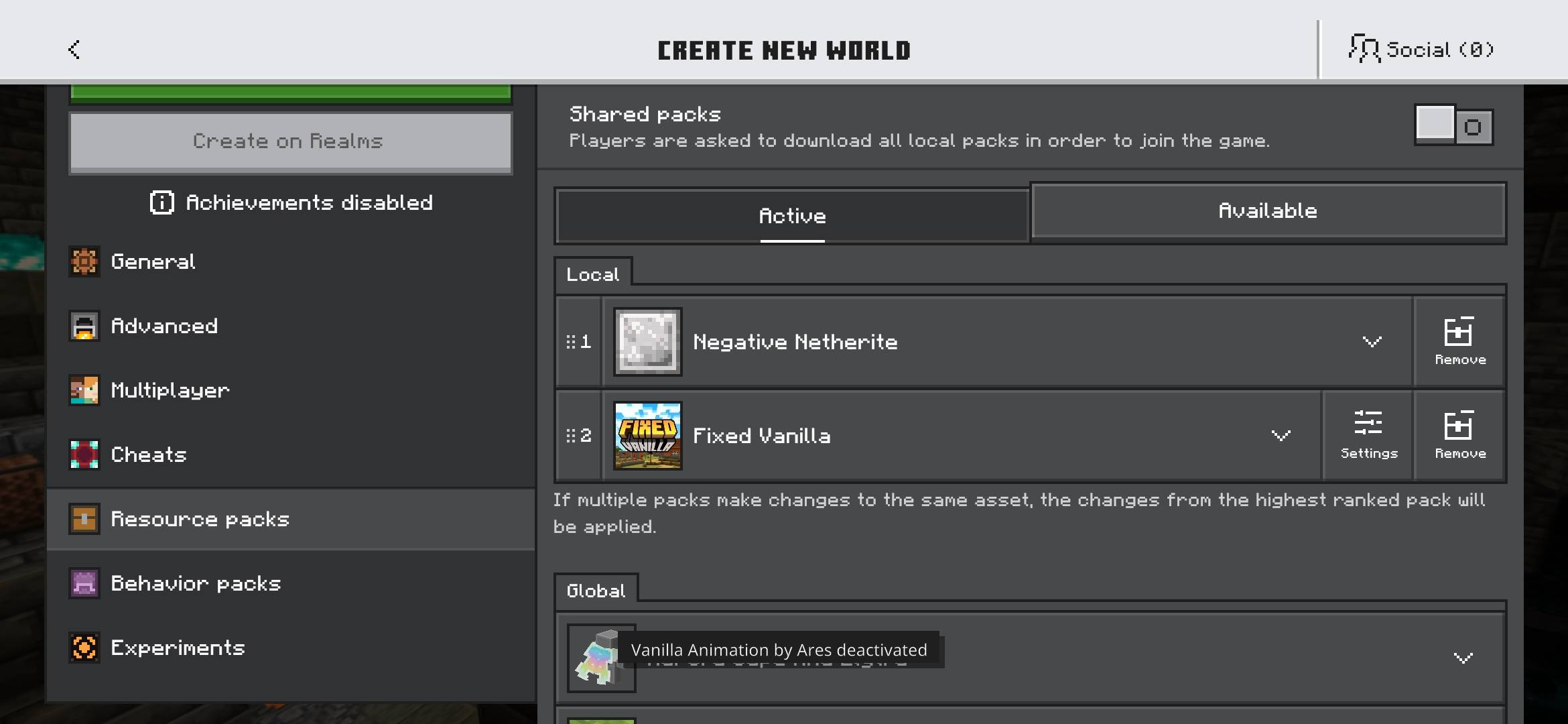This screenshot has height=724, width=1568.
Task: Open the Multiplayer settings section
Action: coord(291,390)
